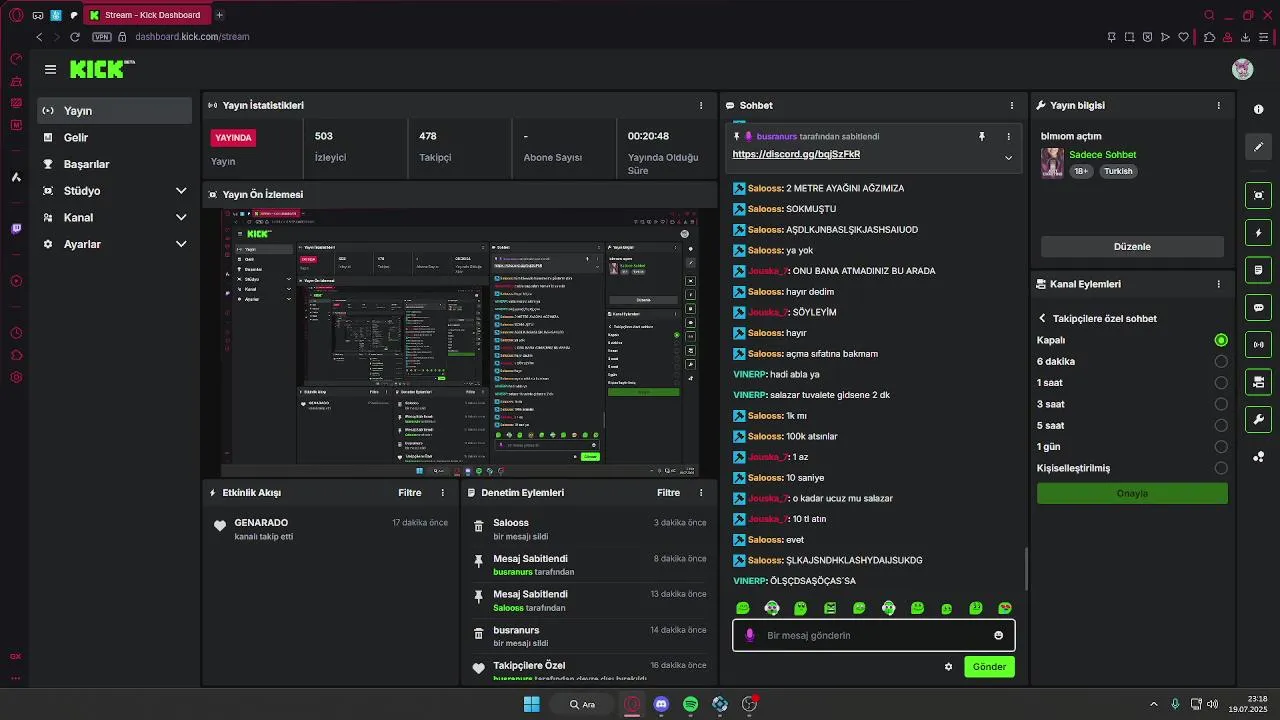Open message options dots on pinned message
This screenshot has height=720, width=1280.
pos(1008,136)
